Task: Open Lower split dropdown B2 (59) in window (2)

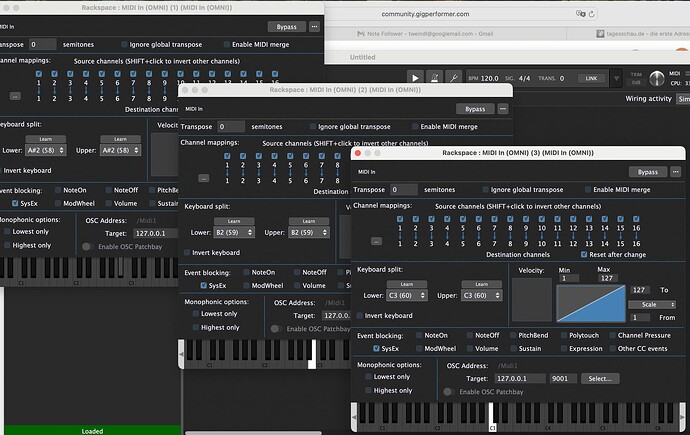Action: 234,232
